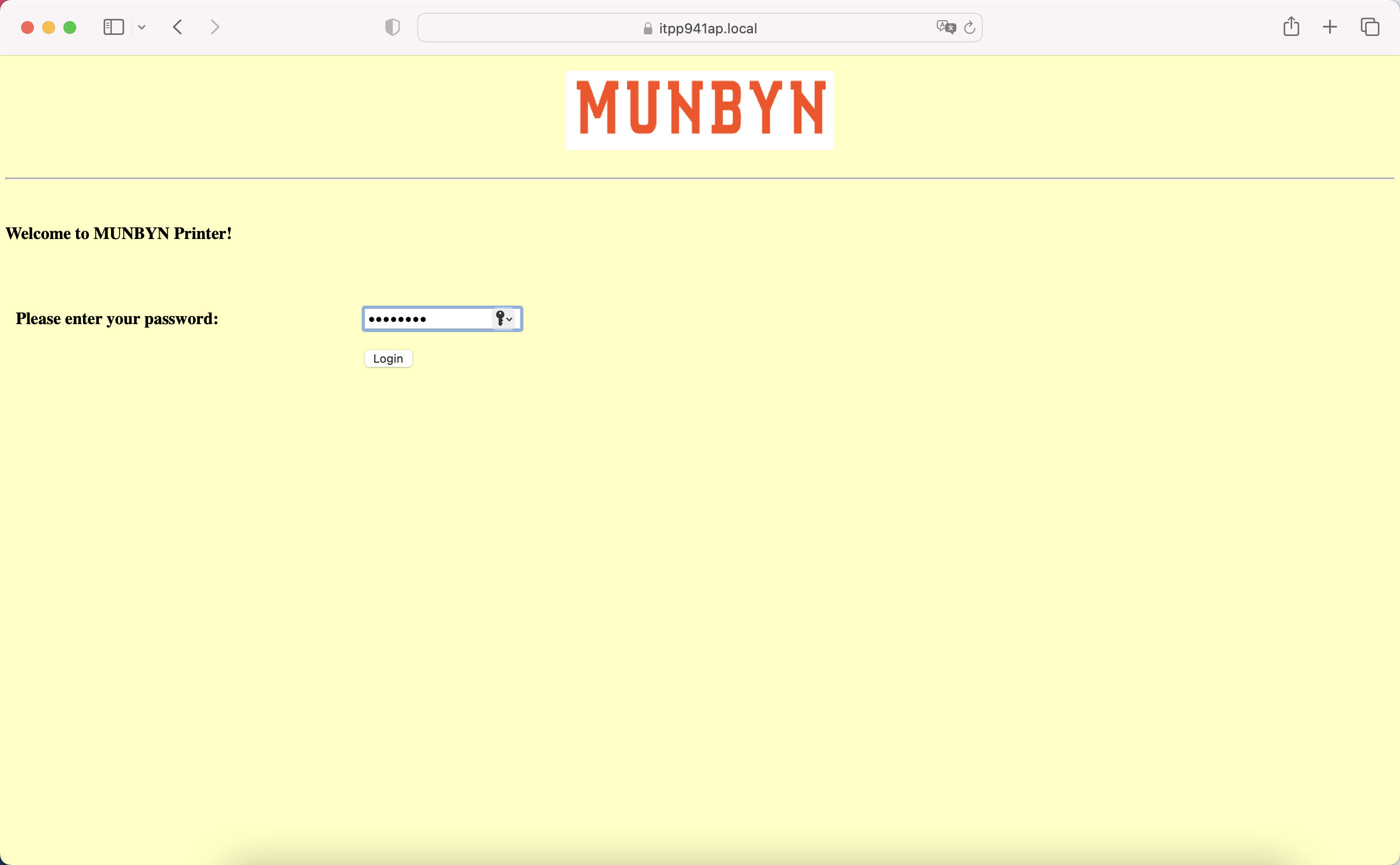Image resolution: width=1400 pixels, height=865 pixels.
Task: Show the tab overview
Action: tap(1370, 27)
